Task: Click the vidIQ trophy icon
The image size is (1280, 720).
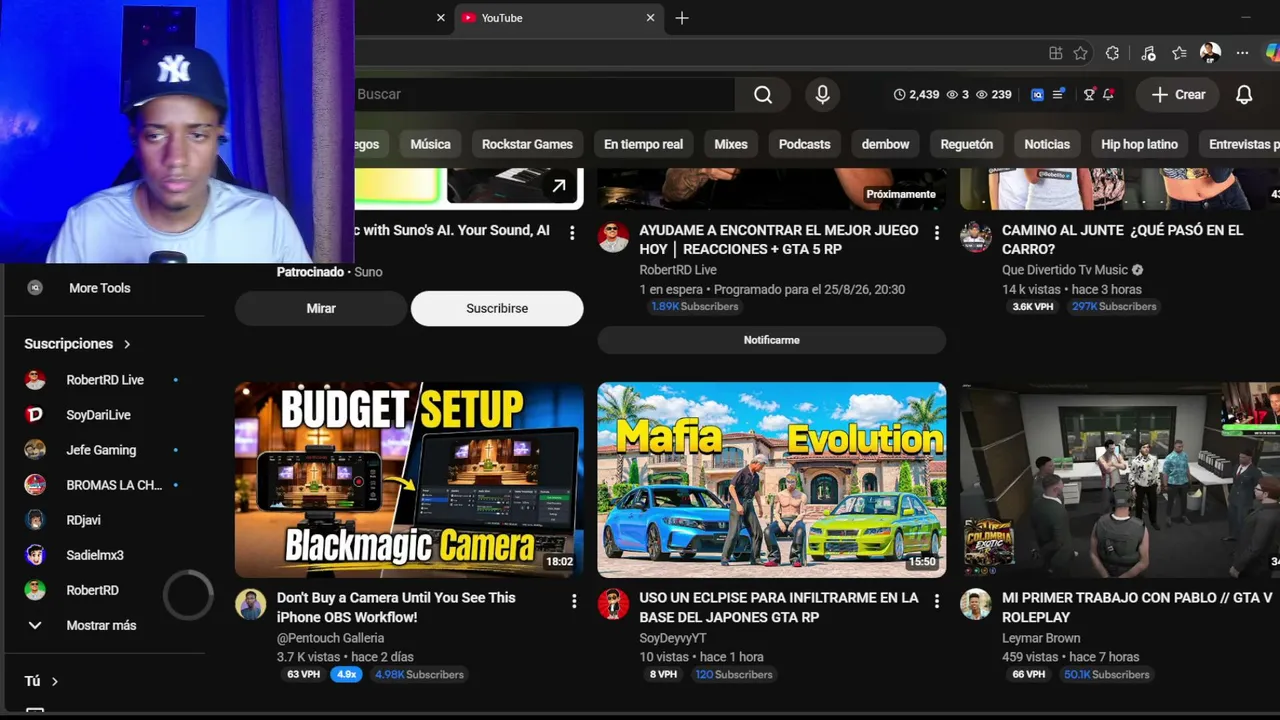Action: (1089, 94)
